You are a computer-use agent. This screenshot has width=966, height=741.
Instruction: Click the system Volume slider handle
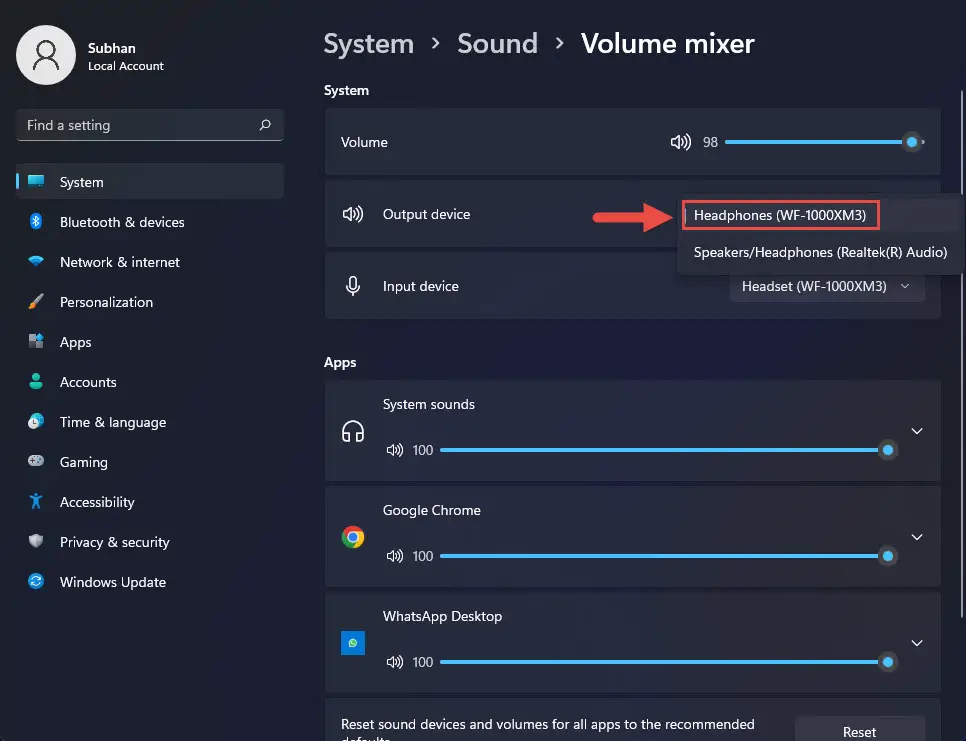(911, 142)
